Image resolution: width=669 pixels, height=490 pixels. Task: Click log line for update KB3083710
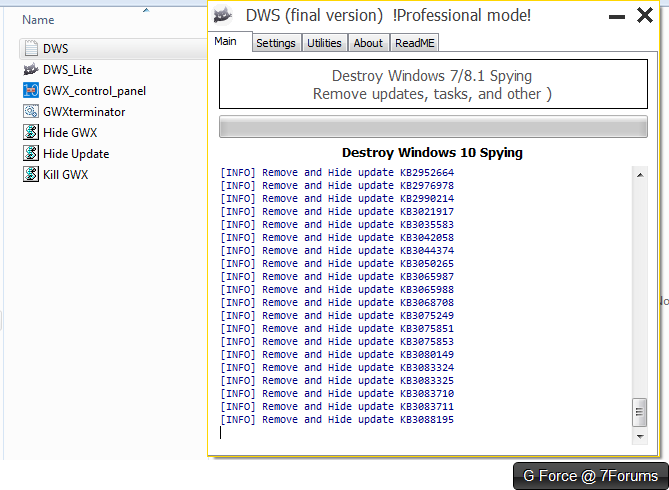coord(337,394)
